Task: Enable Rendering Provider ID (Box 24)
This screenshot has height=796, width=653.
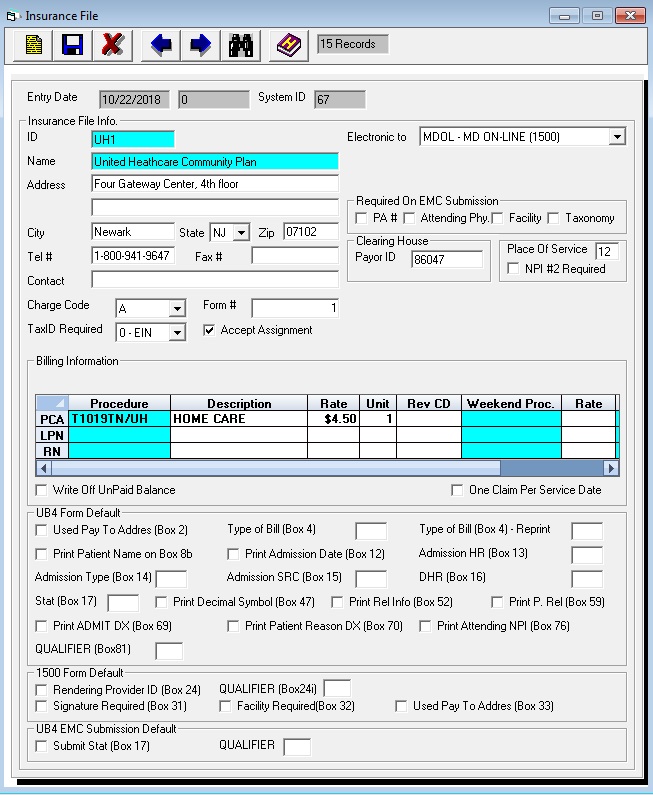Action: 41,690
